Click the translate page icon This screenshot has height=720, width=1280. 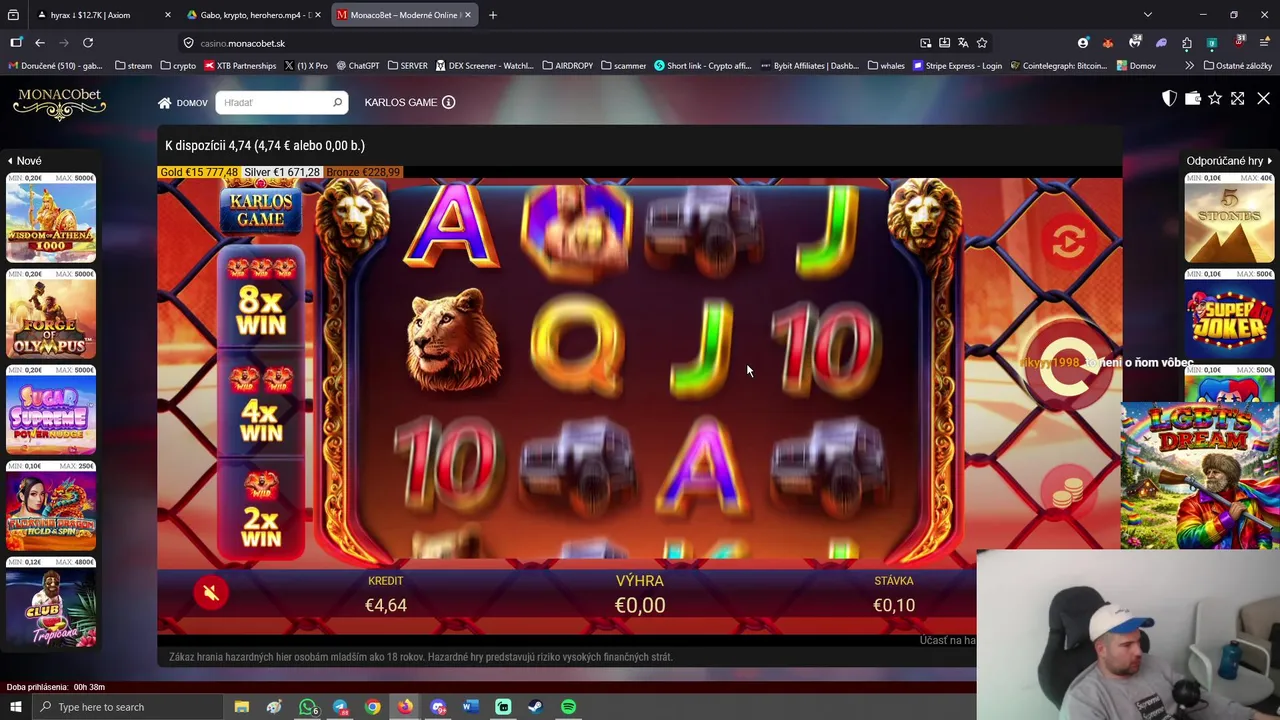(963, 43)
